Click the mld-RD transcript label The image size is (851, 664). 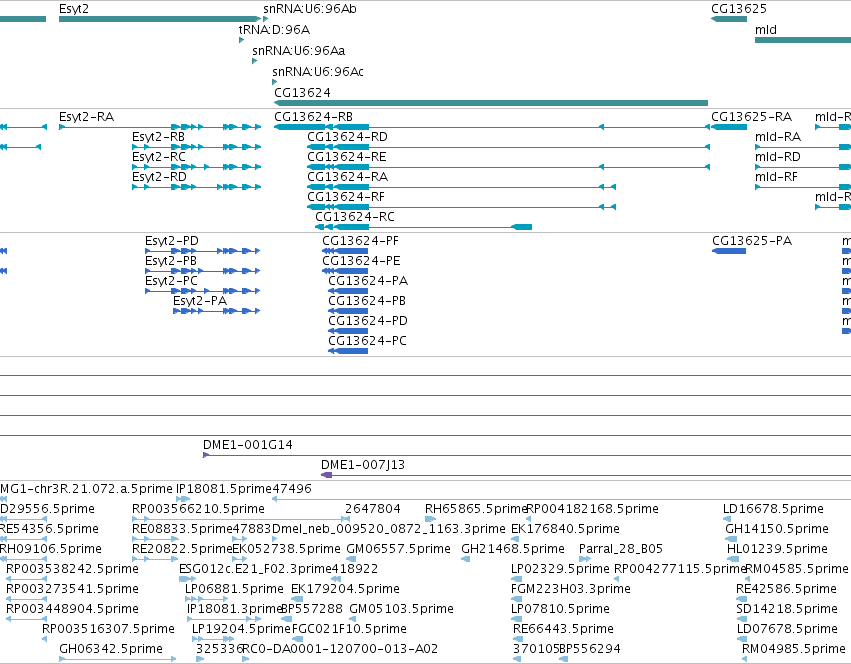(x=778, y=157)
